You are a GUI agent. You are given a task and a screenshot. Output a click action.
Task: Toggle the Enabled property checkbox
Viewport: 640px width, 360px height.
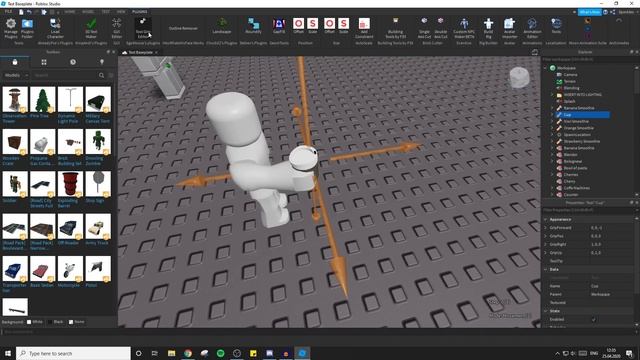point(593,320)
